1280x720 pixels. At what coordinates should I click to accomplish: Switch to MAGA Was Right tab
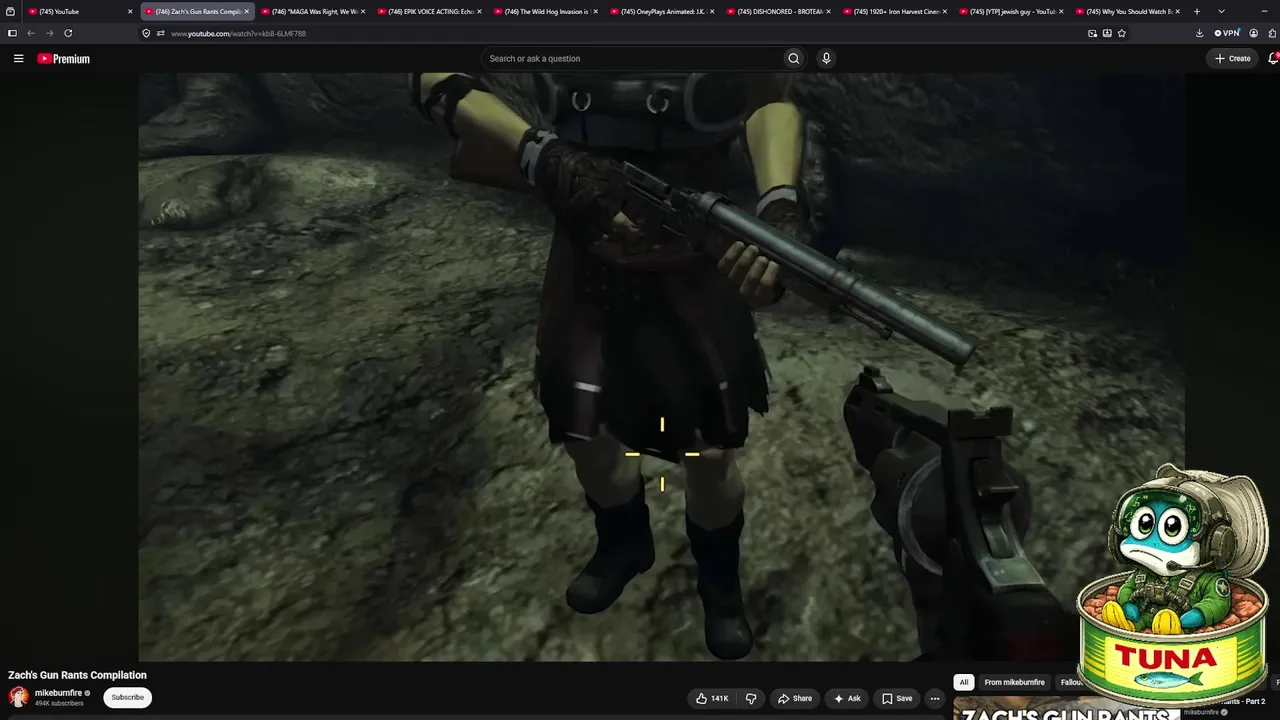click(314, 12)
